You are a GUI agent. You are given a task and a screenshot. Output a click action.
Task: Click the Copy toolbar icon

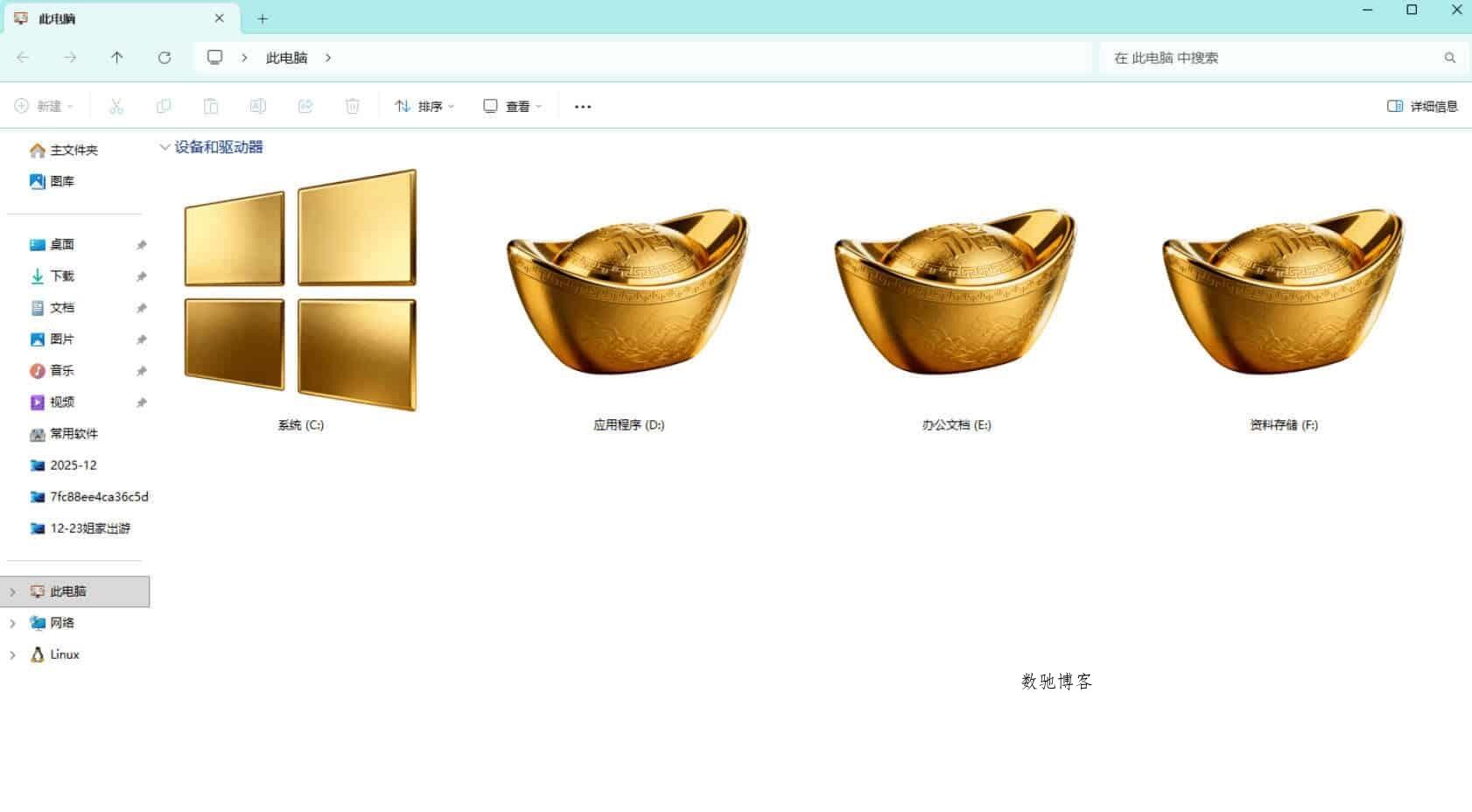(x=164, y=106)
